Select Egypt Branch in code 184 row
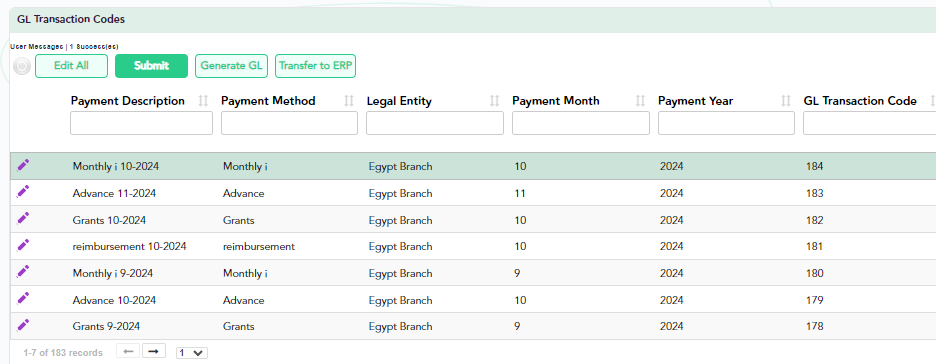This screenshot has height=364, width=936. click(x=401, y=166)
